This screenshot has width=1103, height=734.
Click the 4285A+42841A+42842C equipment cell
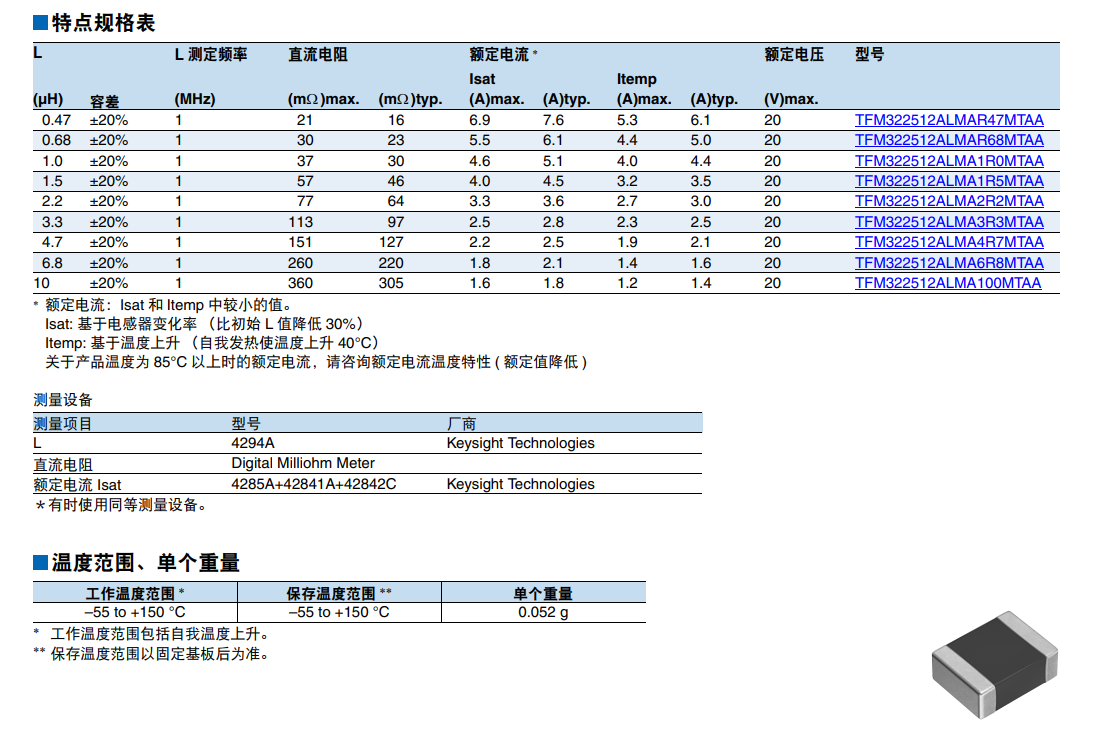(314, 484)
